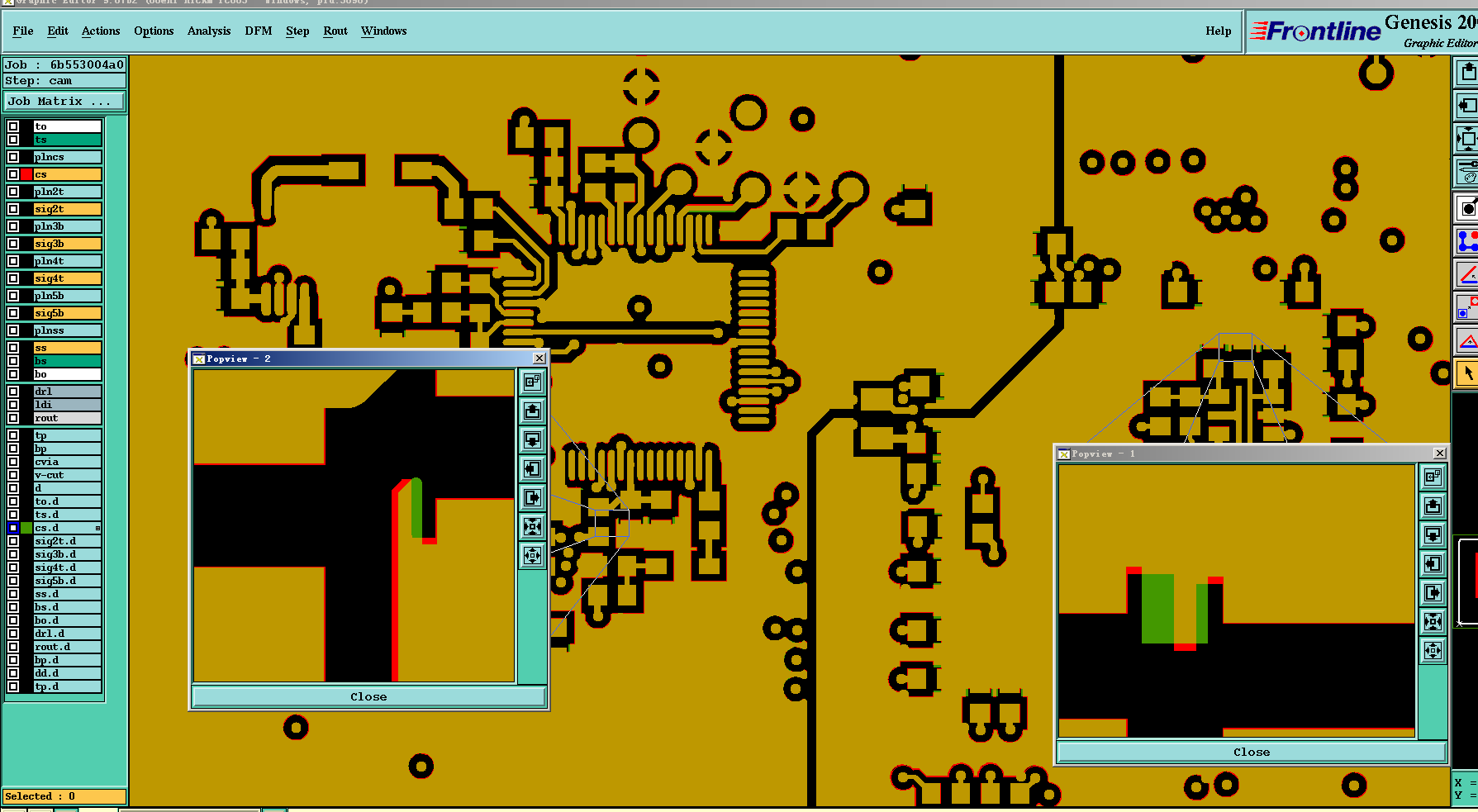Pan up in Popview 2
Viewport: 1478px width, 812px height.
pos(532,411)
